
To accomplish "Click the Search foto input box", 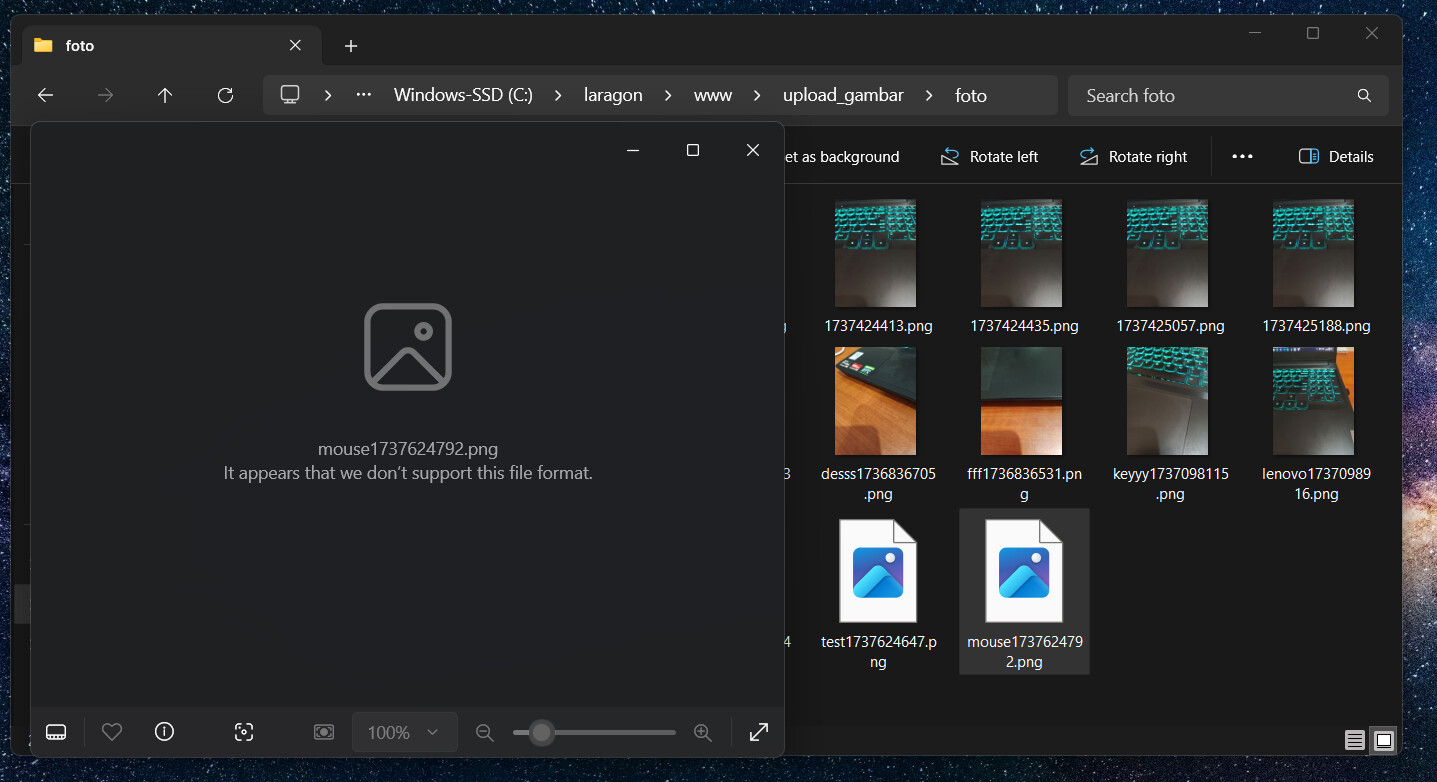I will 1215,96.
